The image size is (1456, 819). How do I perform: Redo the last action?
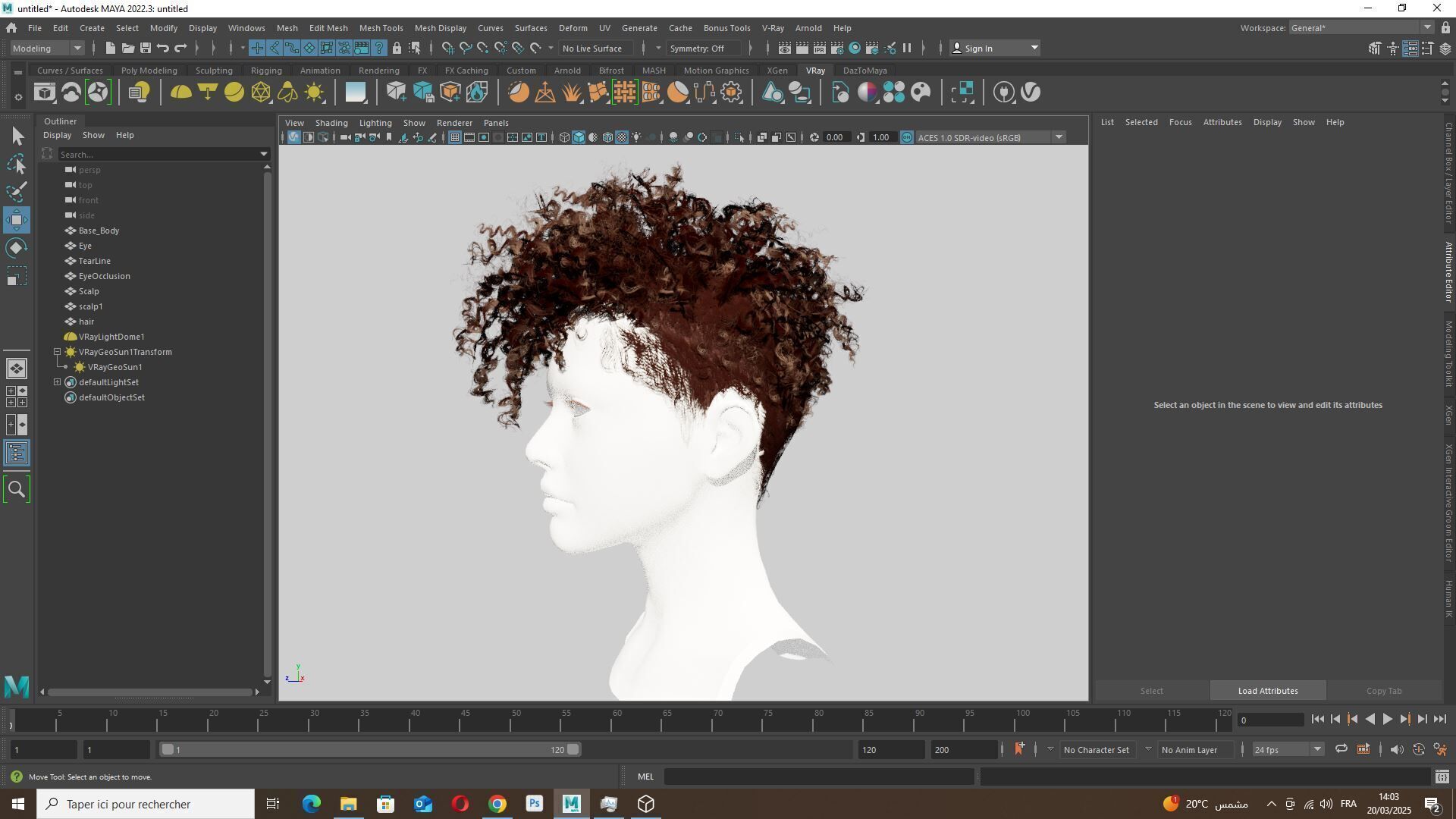(180, 48)
